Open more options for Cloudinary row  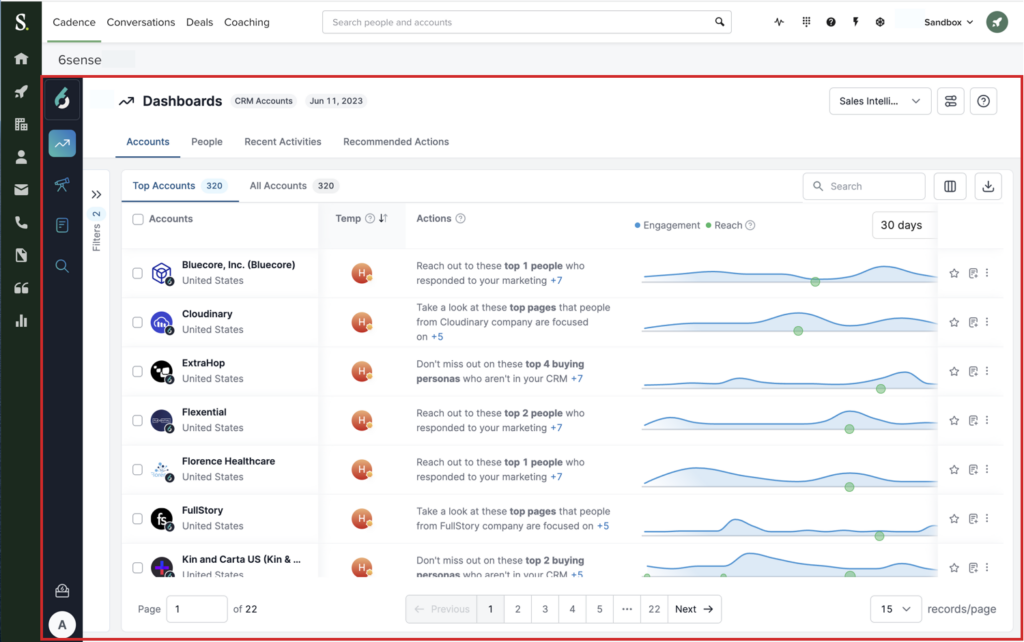(987, 322)
